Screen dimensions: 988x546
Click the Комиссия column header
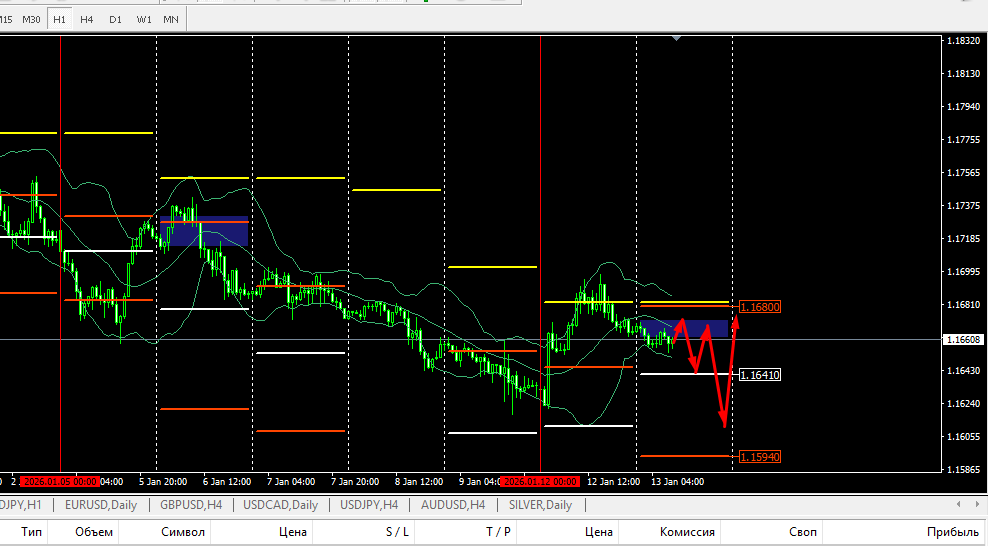tap(687, 532)
